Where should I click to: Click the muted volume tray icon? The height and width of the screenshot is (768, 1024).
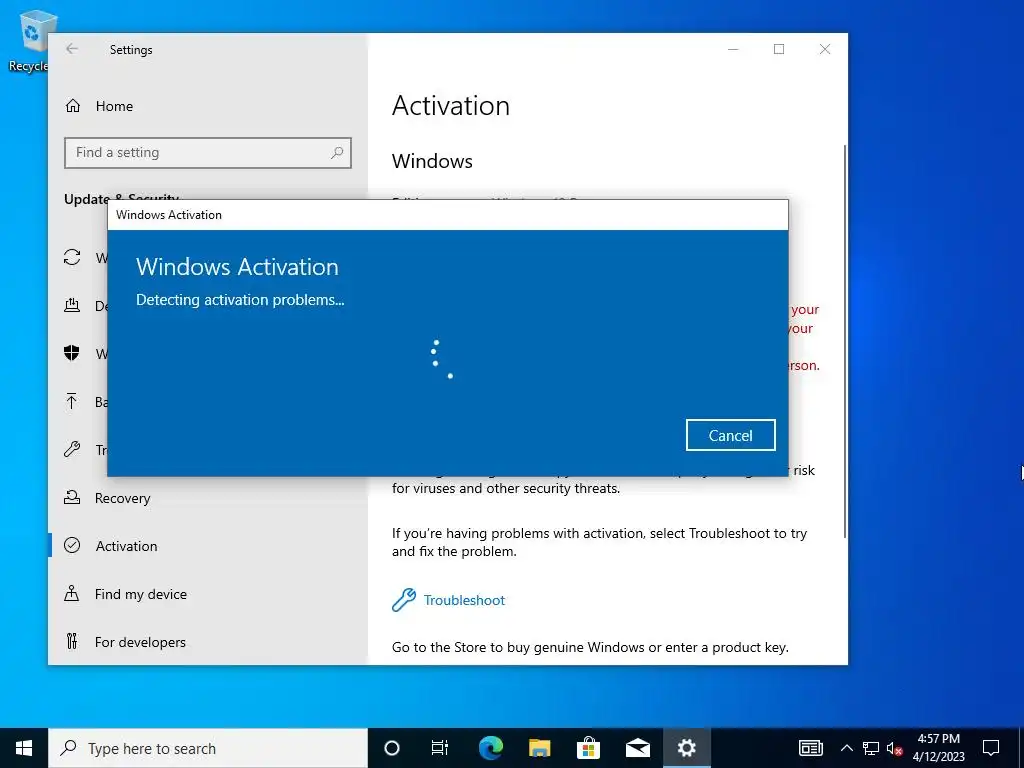[x=895, y=748]
